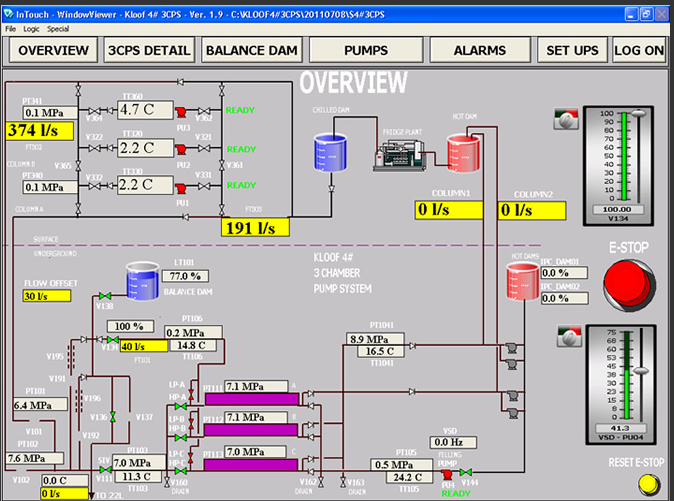The image size is (674, 501).
Task: Click the green HP-A valve
Action: 181,406
